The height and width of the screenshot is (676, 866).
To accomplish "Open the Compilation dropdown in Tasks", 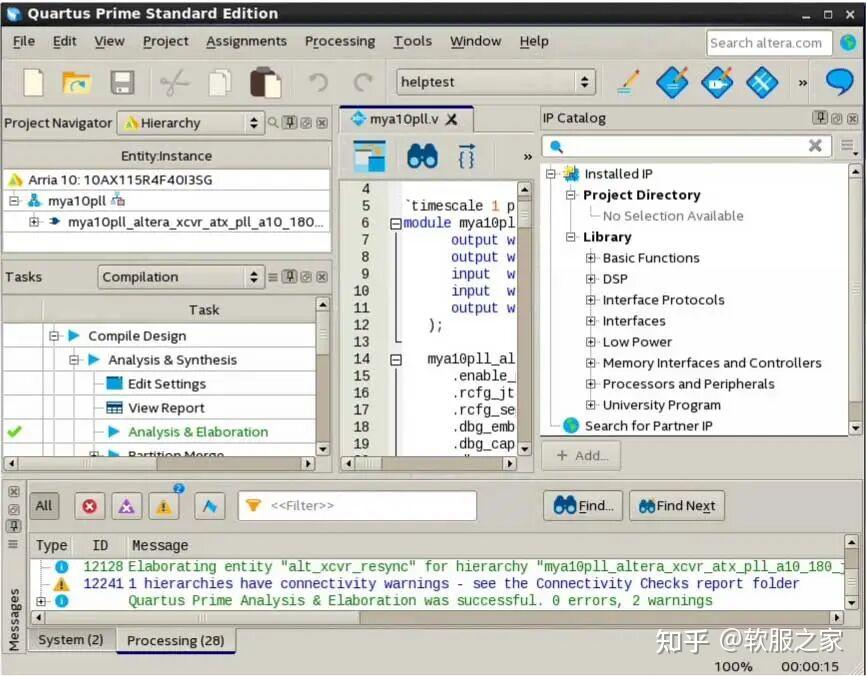I will pos(179,277).
